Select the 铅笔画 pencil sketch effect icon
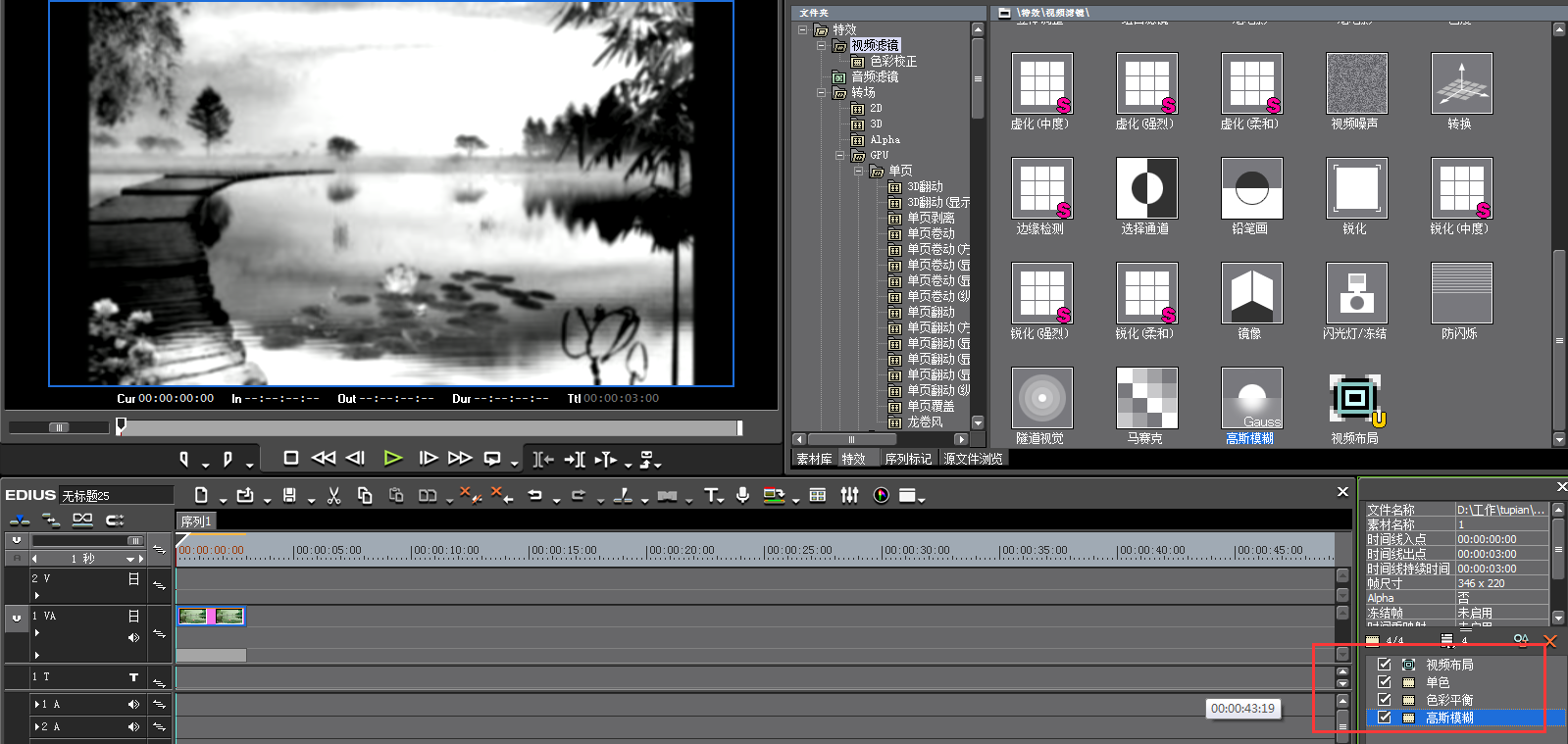Screen dimensions: 1568x744 1251,188
